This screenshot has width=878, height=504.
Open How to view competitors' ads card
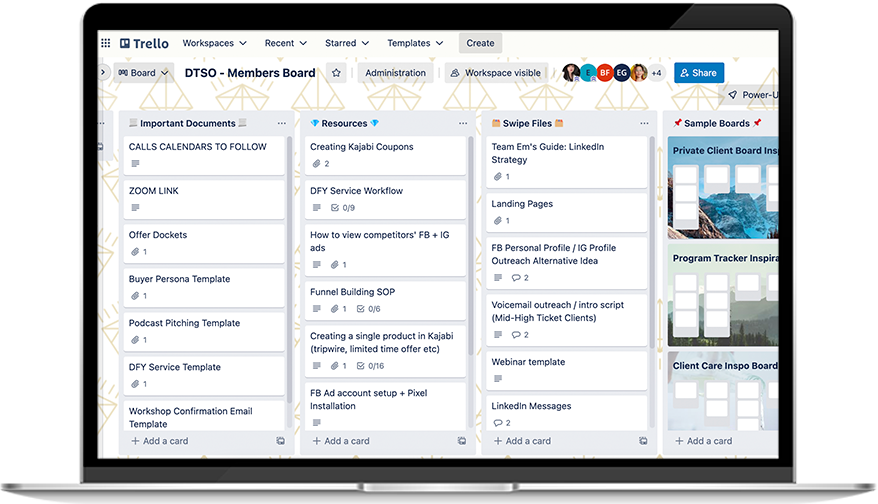click(385, 250)
